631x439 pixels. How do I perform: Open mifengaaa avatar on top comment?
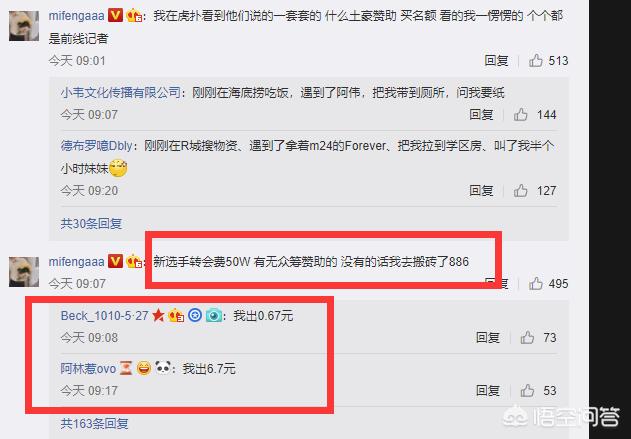pyautogui.click(x=24, y=26)
